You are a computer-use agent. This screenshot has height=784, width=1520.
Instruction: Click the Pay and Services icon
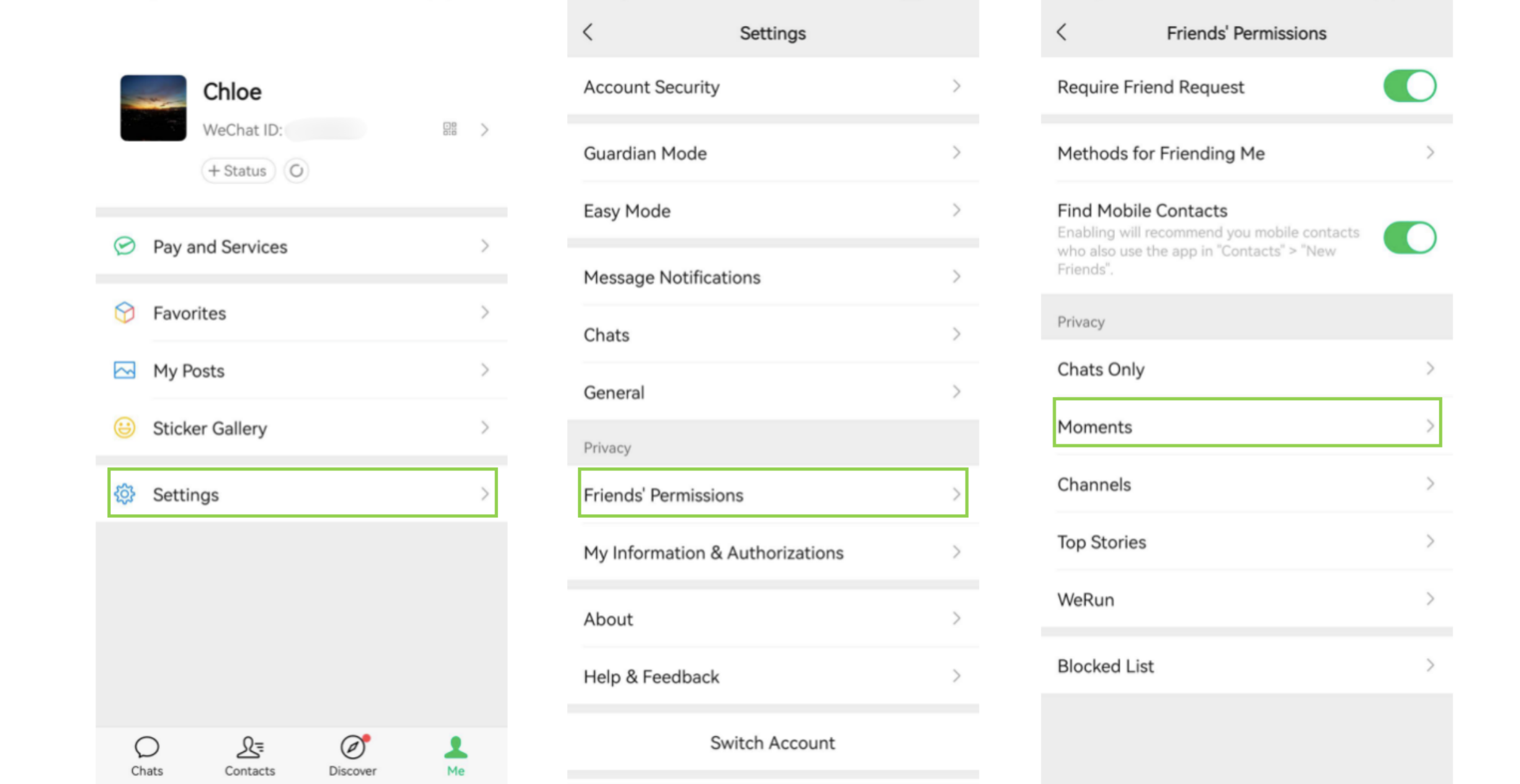pos(125,246)
